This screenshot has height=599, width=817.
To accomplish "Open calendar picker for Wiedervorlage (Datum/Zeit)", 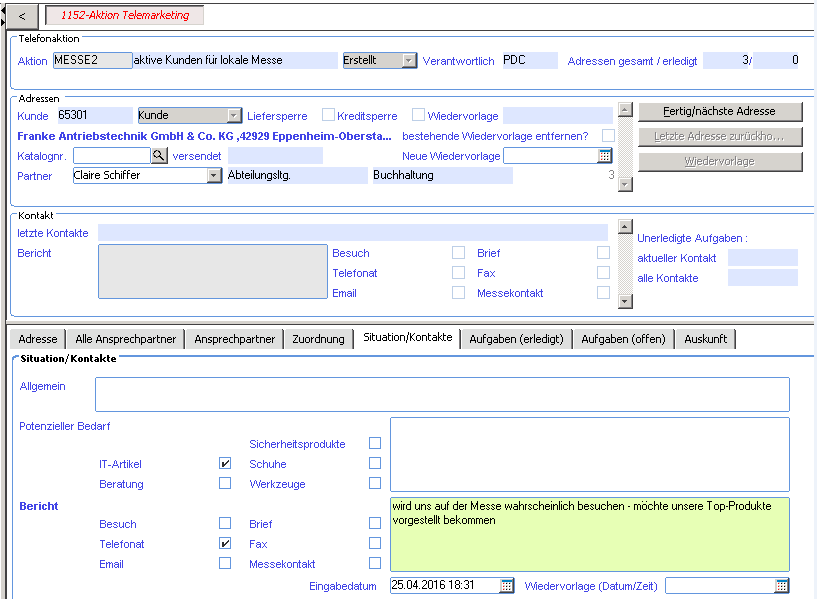I will click(782, 585).
